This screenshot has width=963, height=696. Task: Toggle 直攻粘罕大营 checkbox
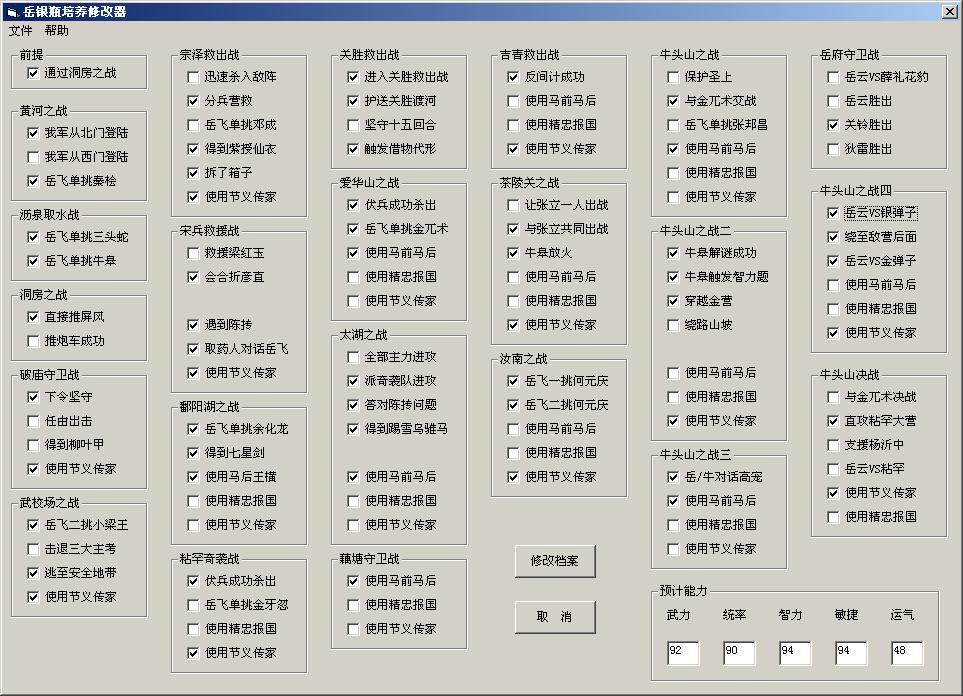point(833,421)
